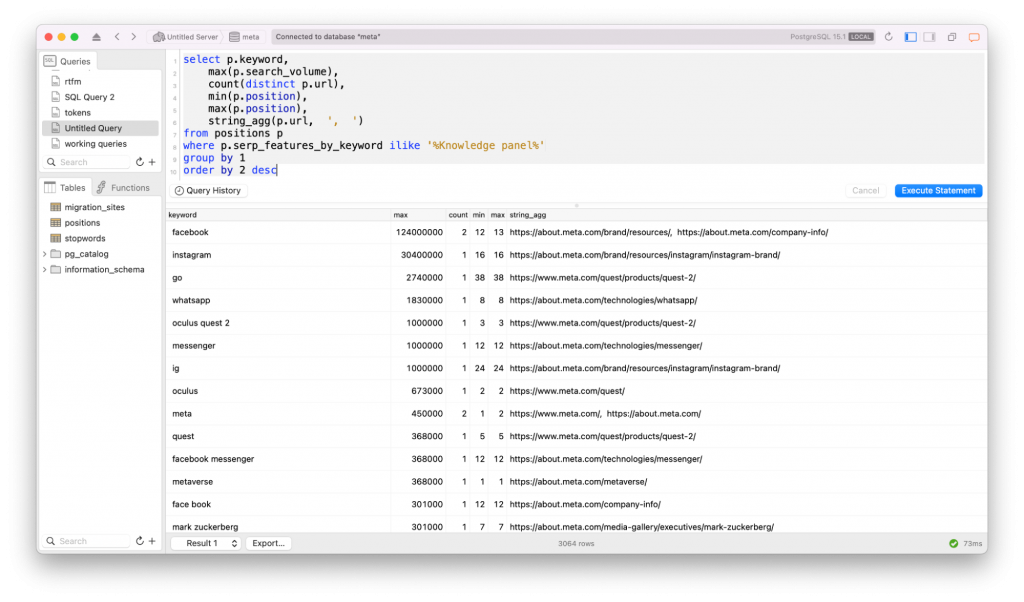Go back with the left arrow

coord(117,37)
